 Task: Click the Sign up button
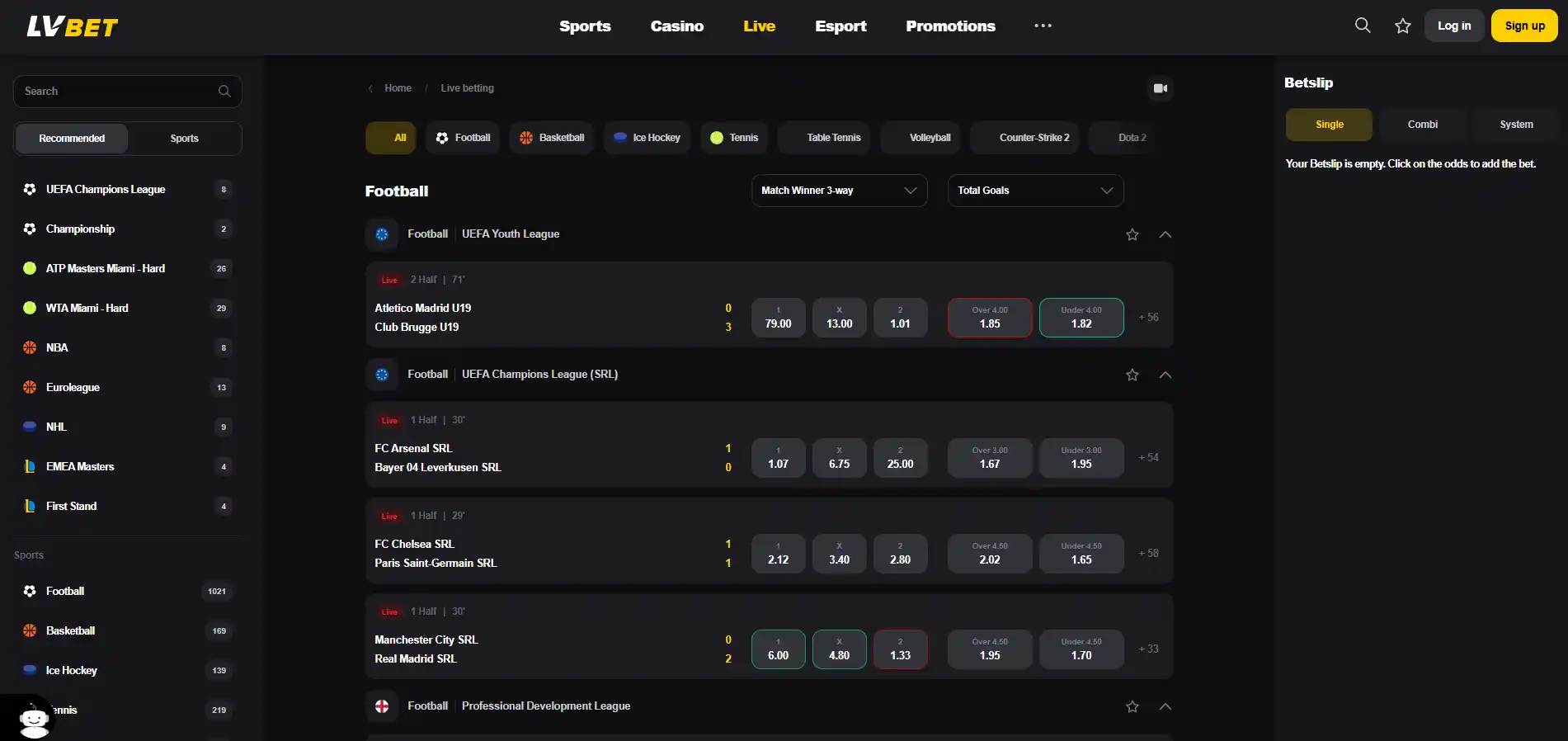pos(1524,26)
